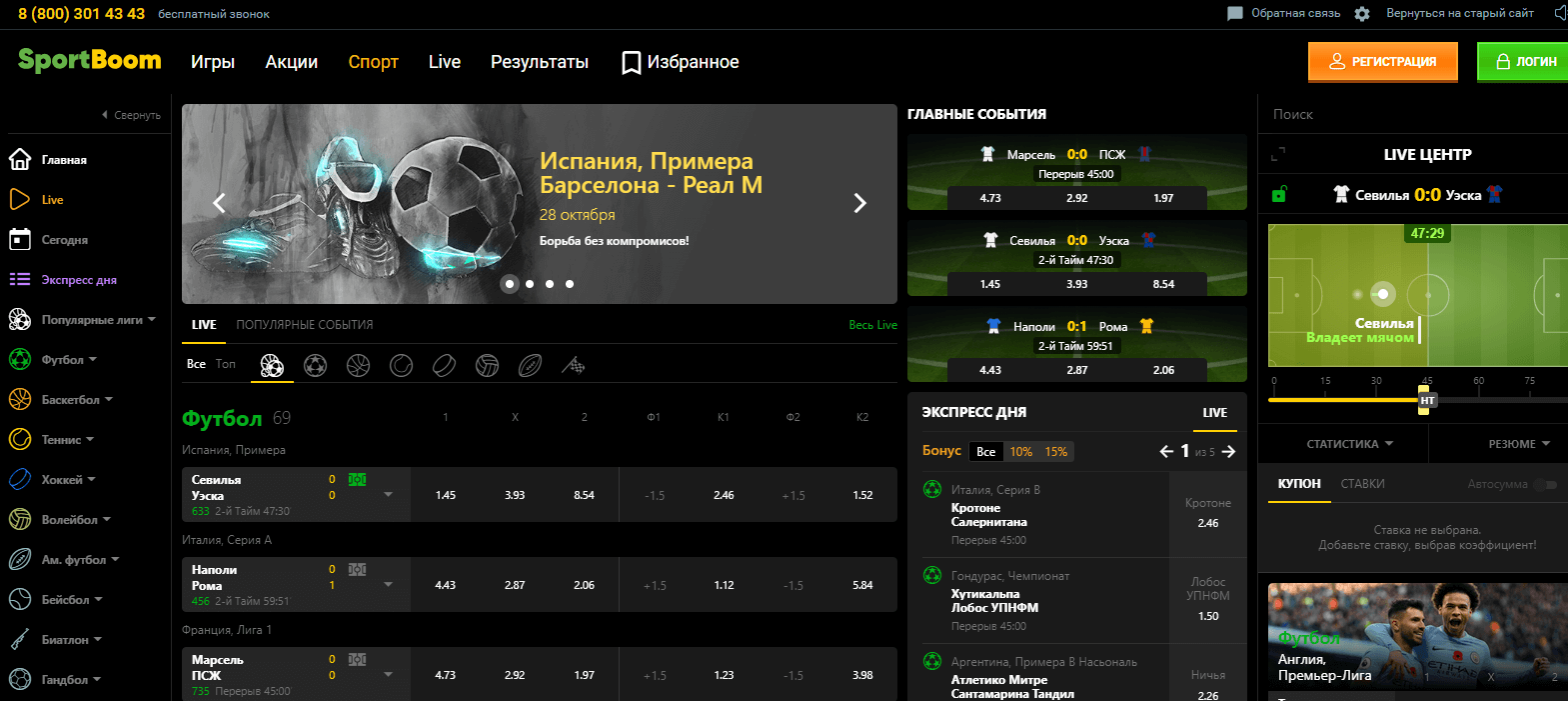Viewport: 1568px width, 701px height.
Task: Collapse sidebar with Свернуть
Action: 131,115
